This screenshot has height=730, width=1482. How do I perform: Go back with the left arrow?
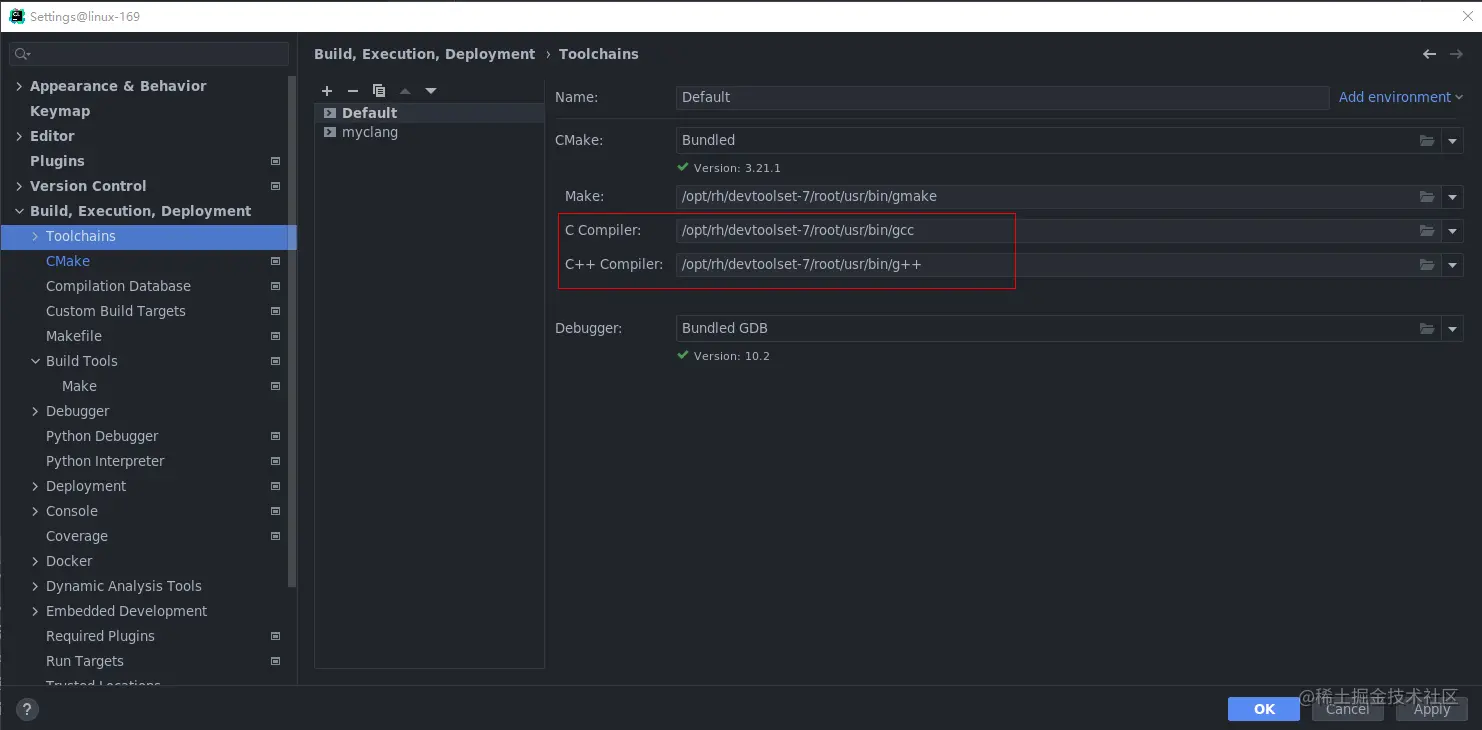[1430, 54]
